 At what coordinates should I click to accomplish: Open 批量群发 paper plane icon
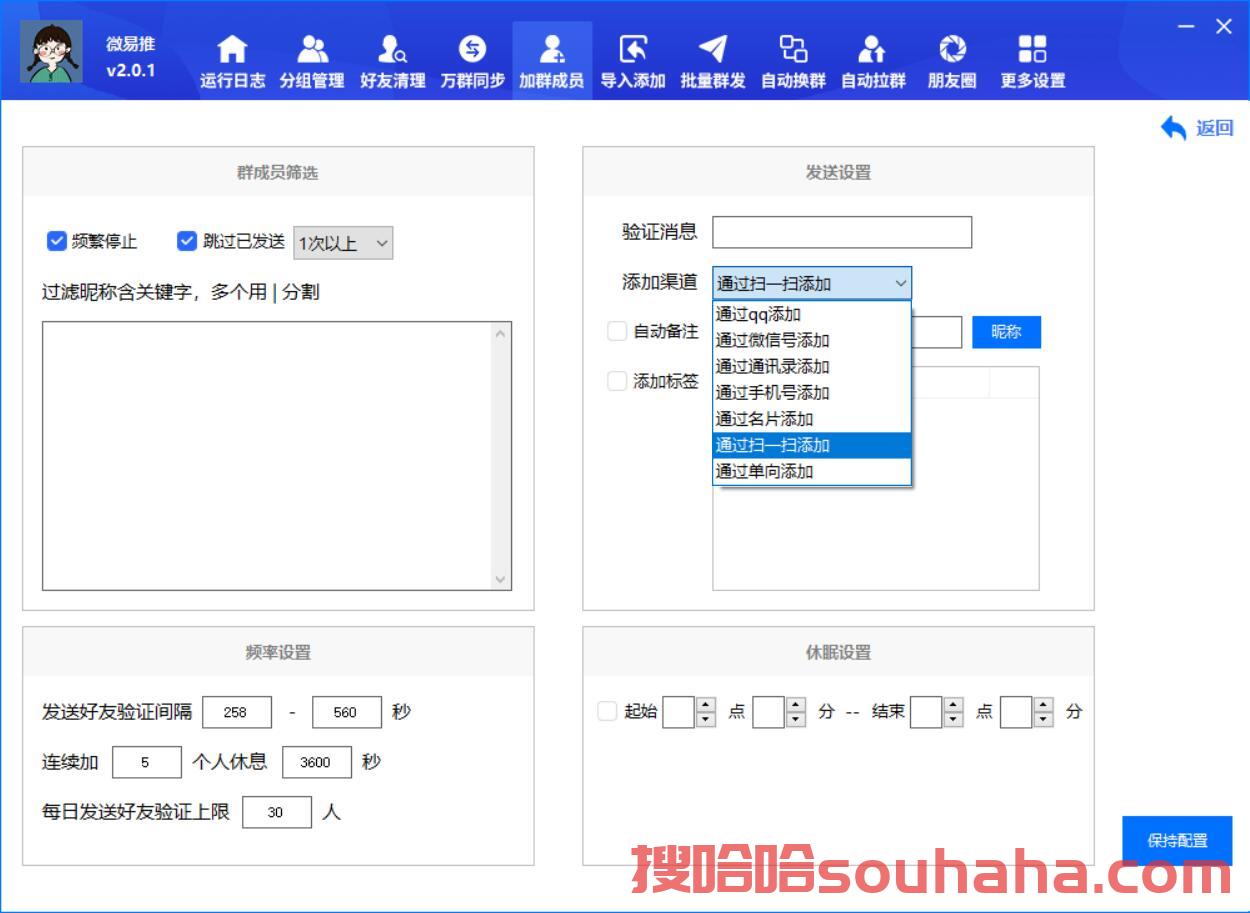[712, 50]
